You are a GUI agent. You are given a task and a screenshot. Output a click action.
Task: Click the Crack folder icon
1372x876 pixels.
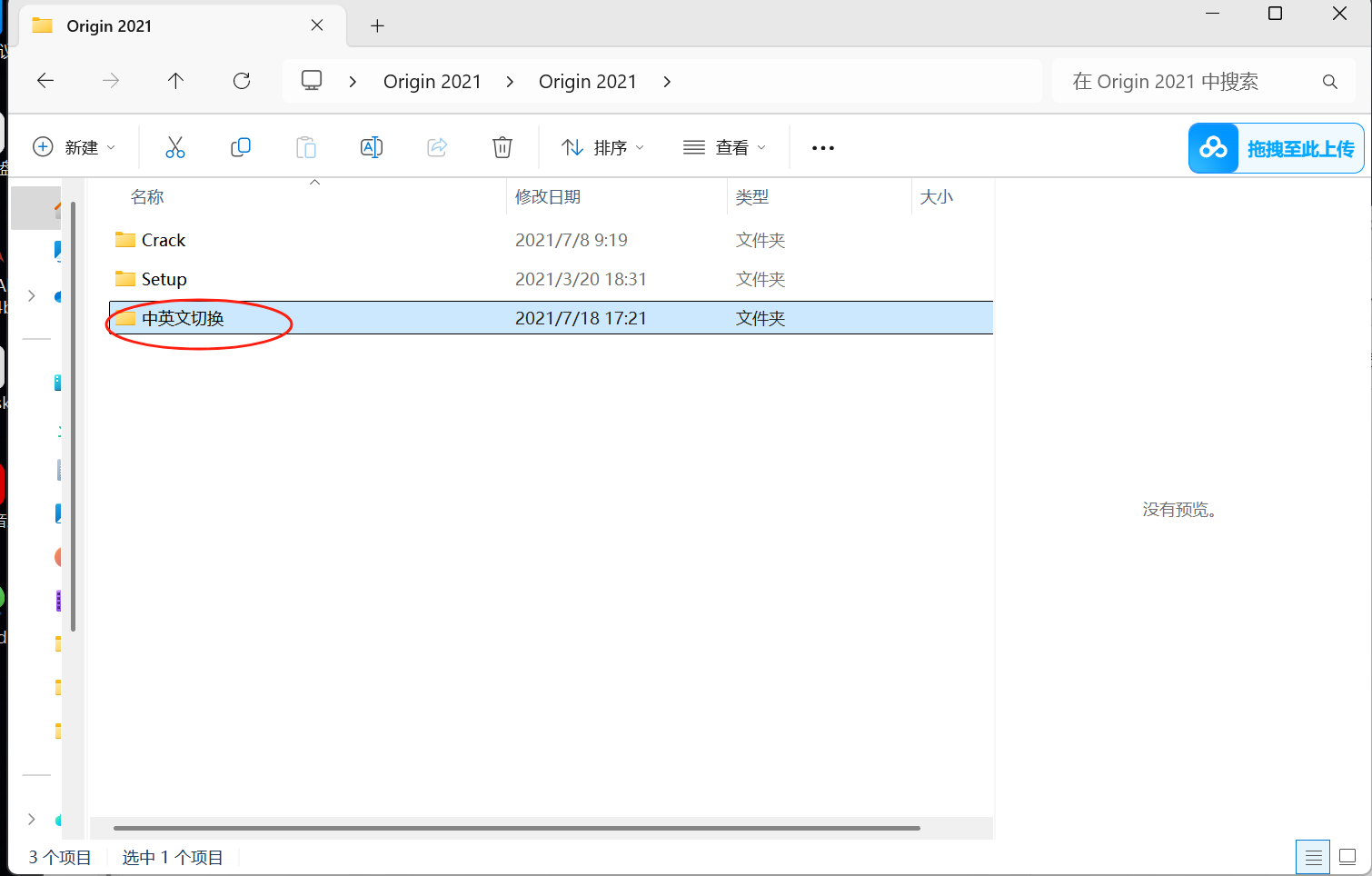tap(125, 240)
